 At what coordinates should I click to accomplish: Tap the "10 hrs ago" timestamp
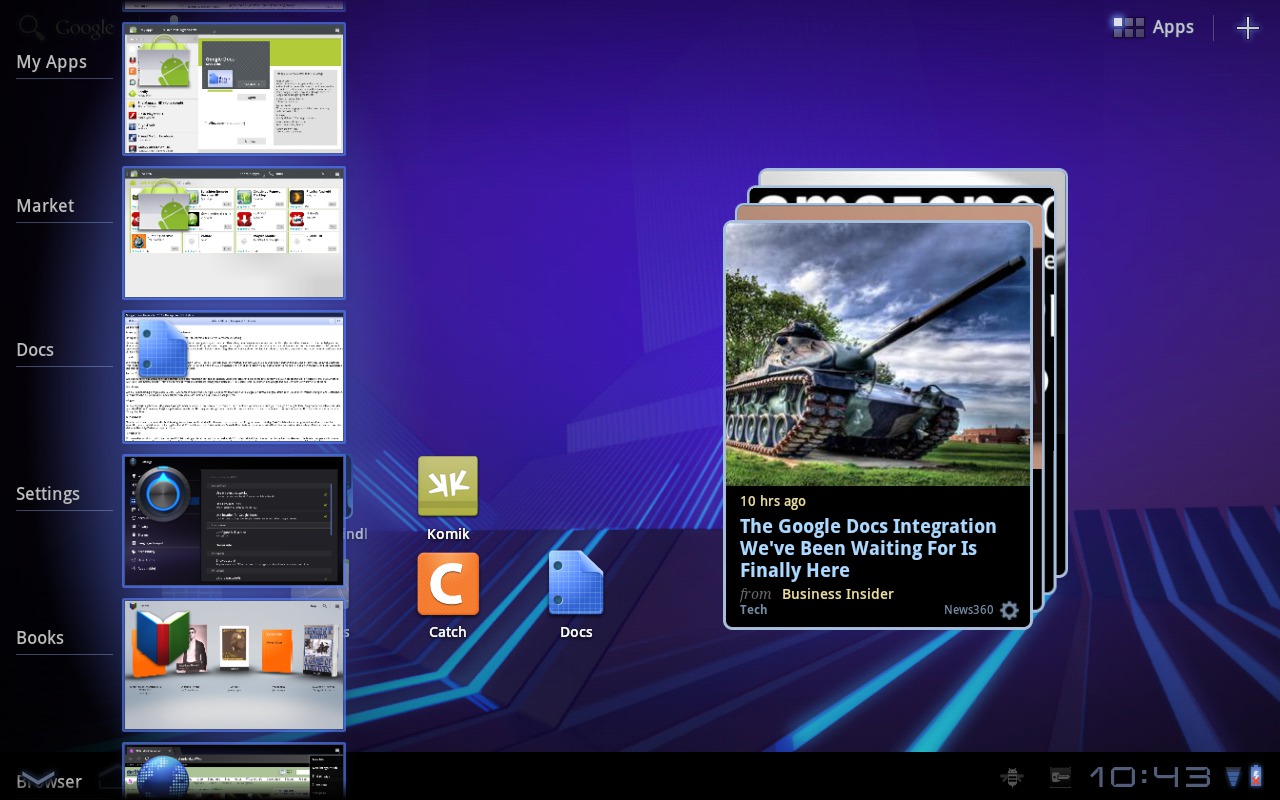click(x=773, y=501)
